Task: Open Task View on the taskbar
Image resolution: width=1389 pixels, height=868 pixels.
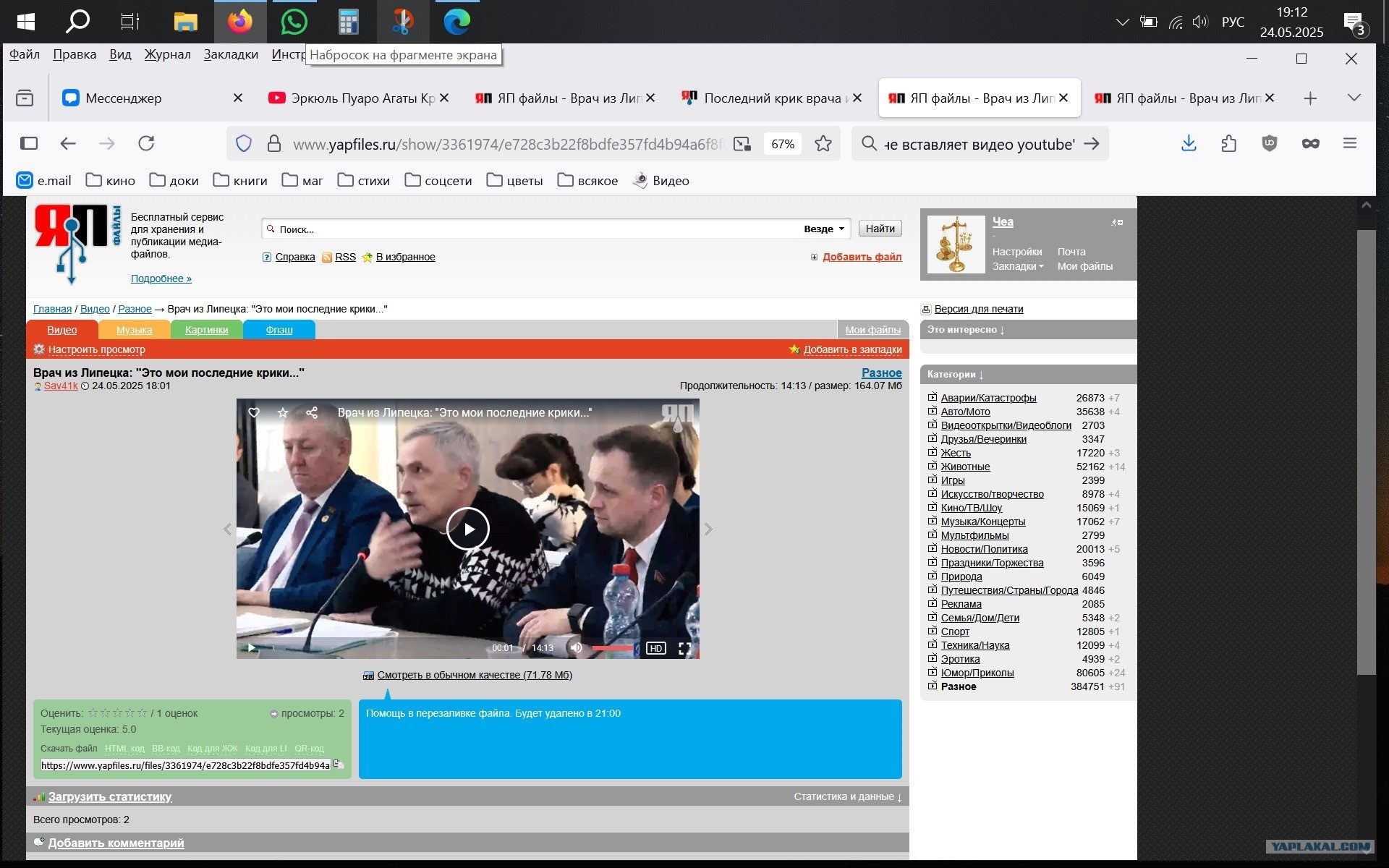Action: coord(130,22)
